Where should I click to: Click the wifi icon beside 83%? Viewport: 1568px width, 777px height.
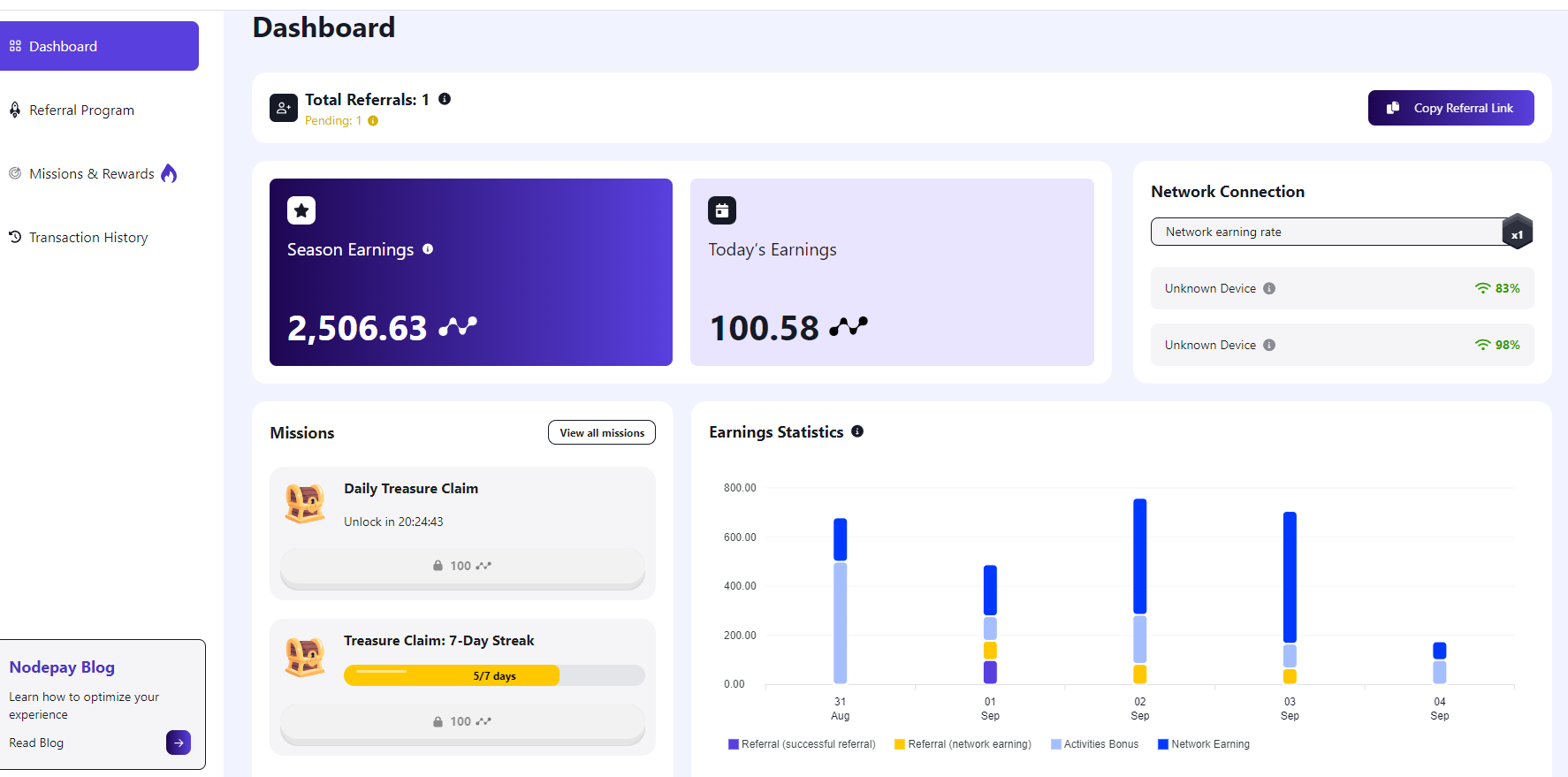[x=1482, y=288]
